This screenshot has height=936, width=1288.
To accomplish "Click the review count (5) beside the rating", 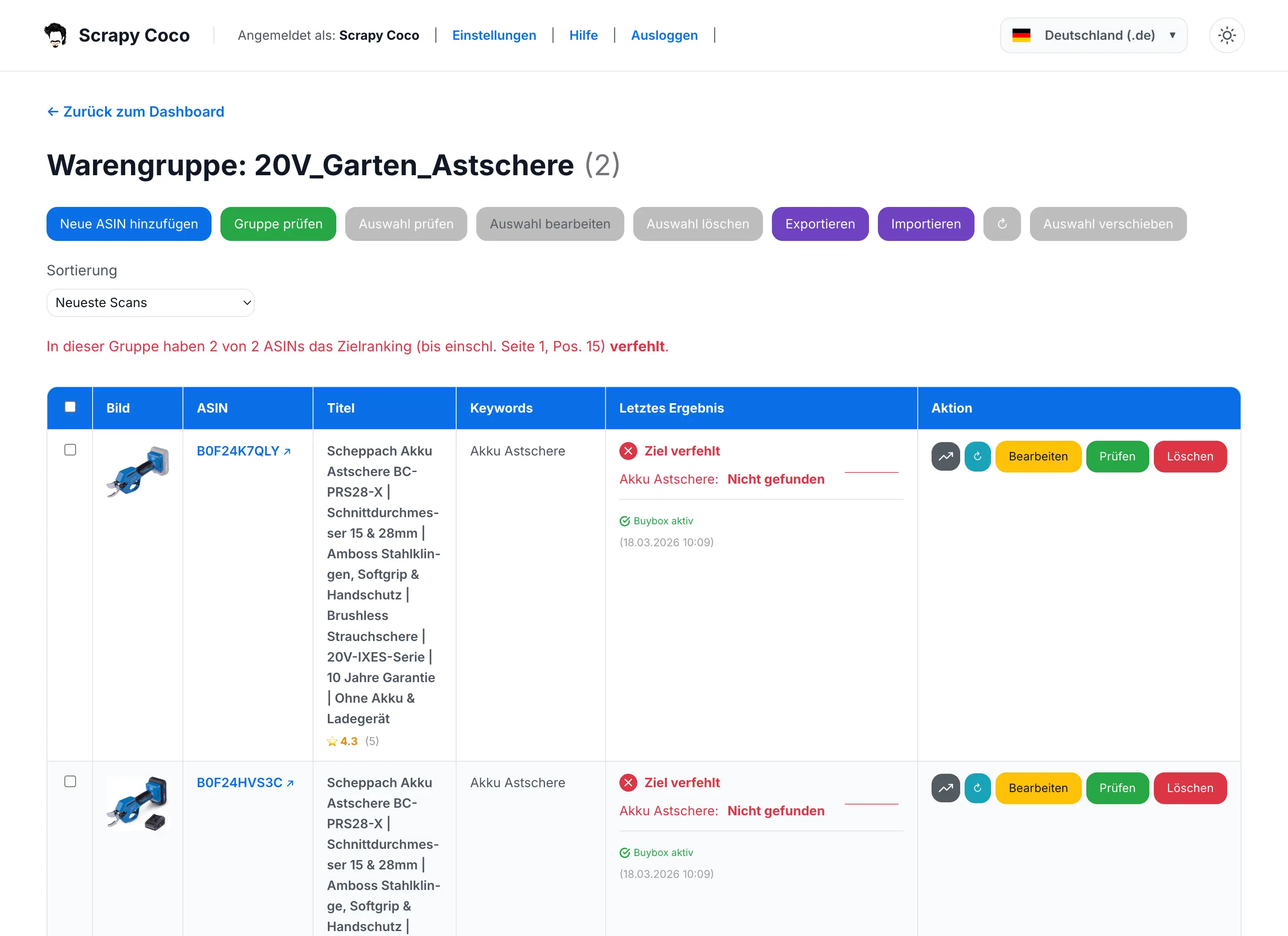I will click(x=372, y=741).
